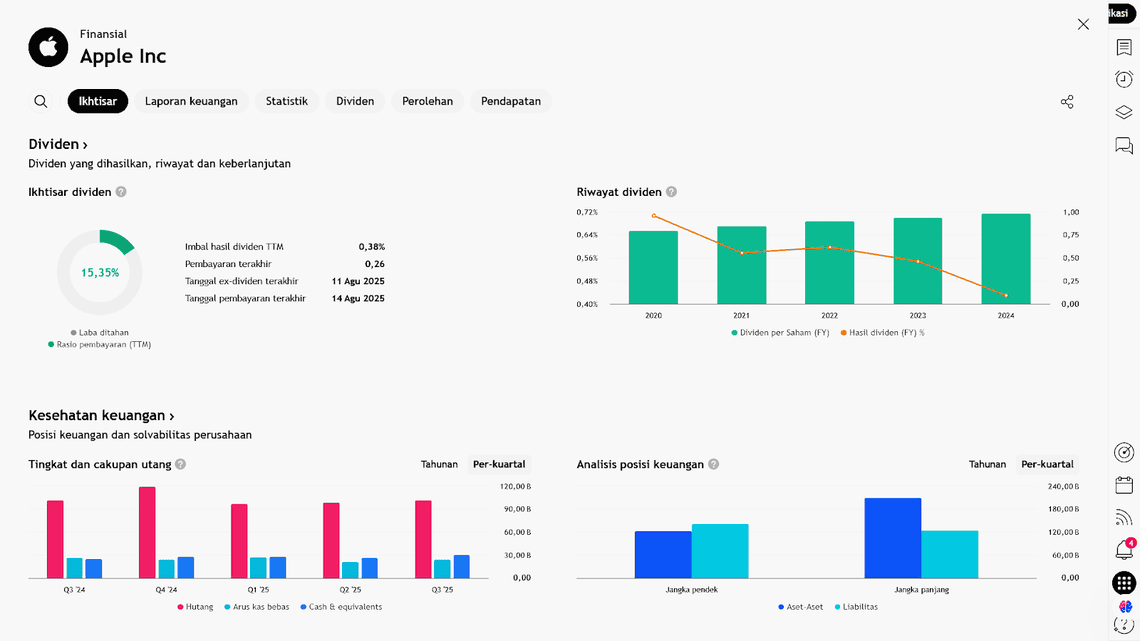Go to the Pendapatan tab
This screenshot has height=641, width=1140.
(x=510, y=101)
